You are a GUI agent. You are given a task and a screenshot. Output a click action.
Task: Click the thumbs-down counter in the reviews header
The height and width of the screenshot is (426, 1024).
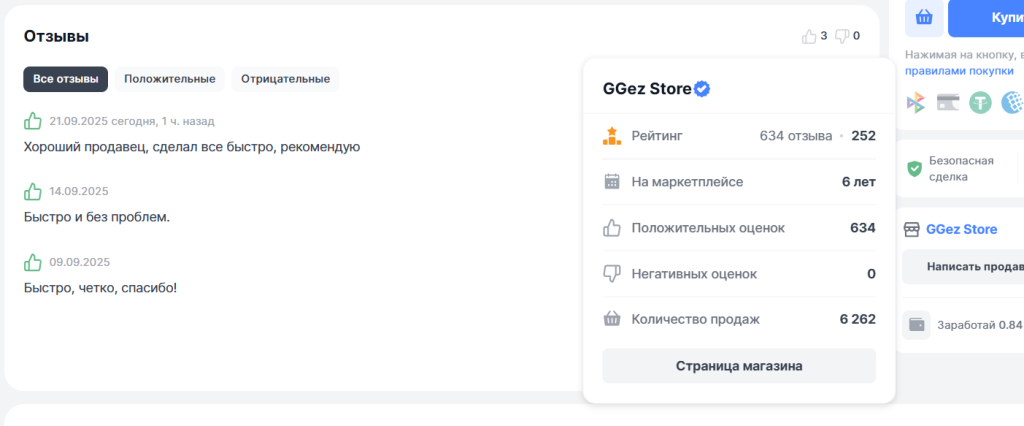[847, 37]
